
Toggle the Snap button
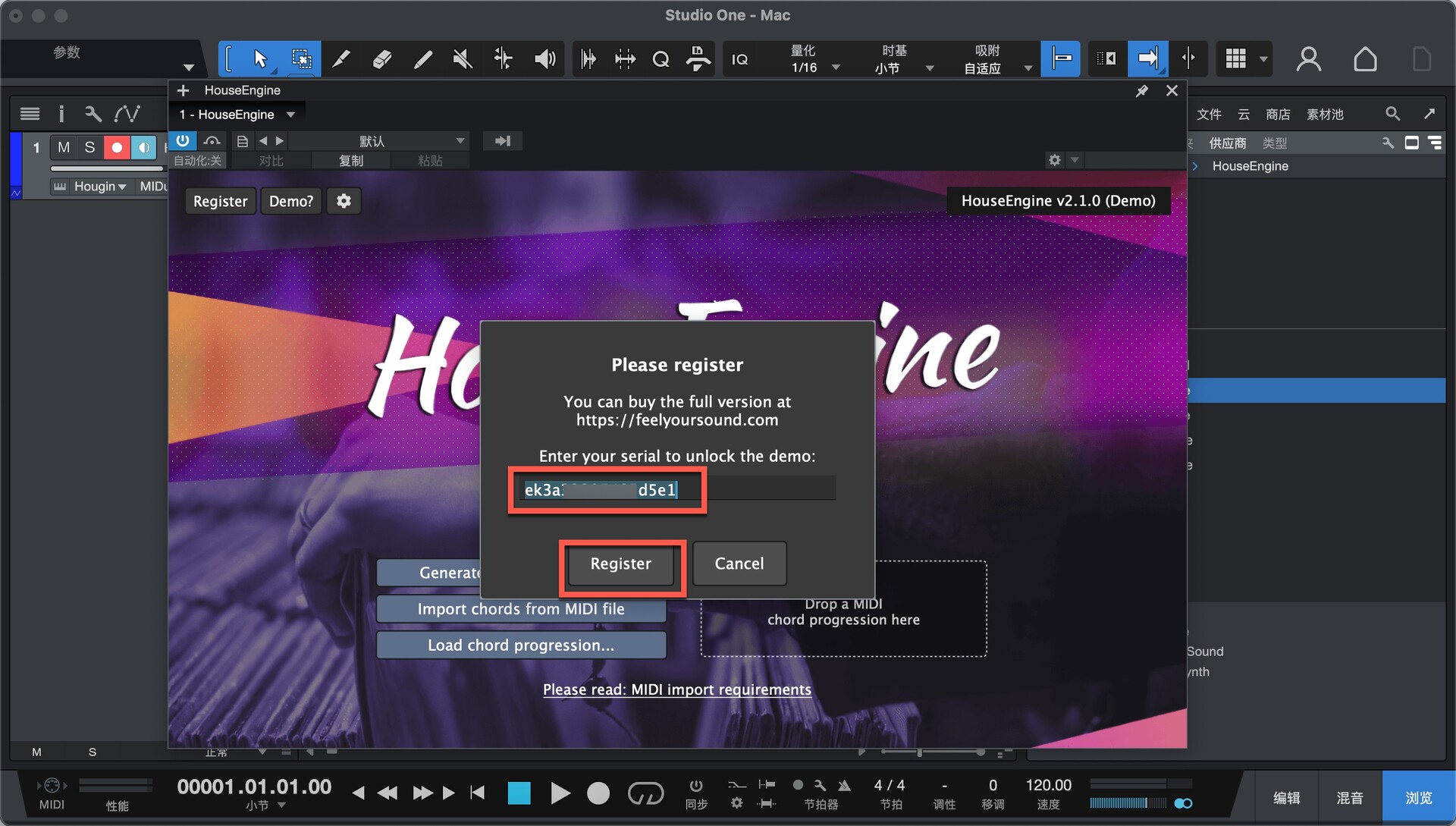(1060, 58)
